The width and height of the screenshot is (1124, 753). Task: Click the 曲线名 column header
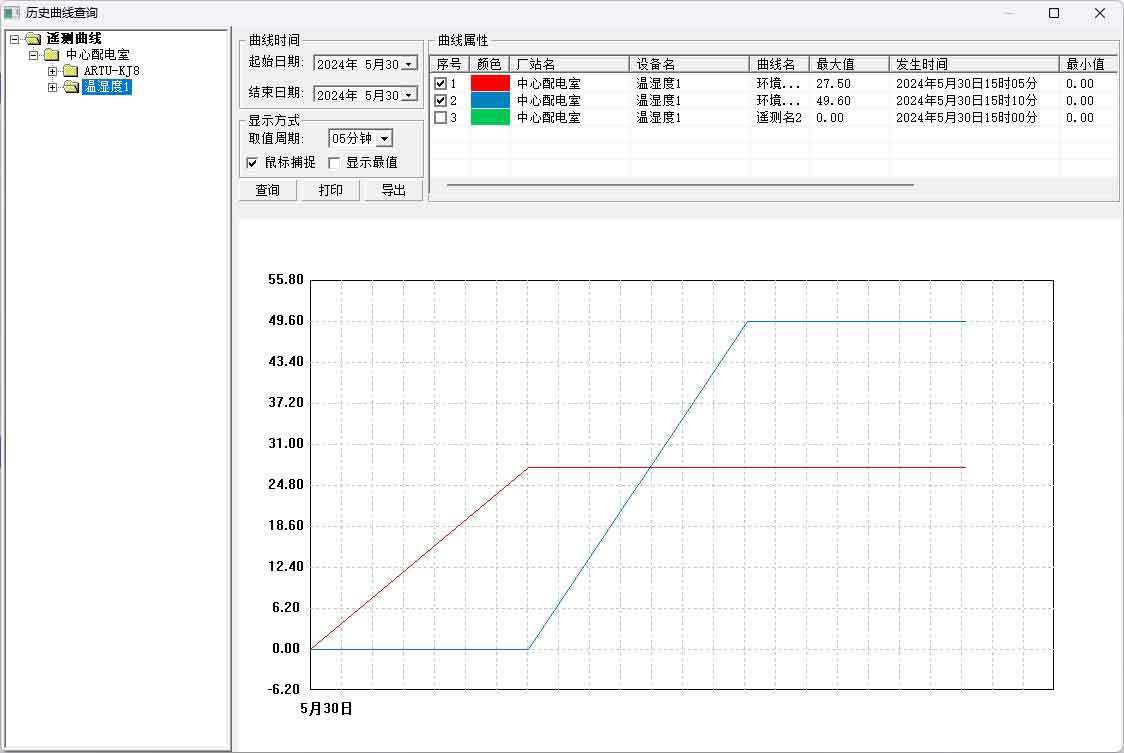(x=779, y=64)
